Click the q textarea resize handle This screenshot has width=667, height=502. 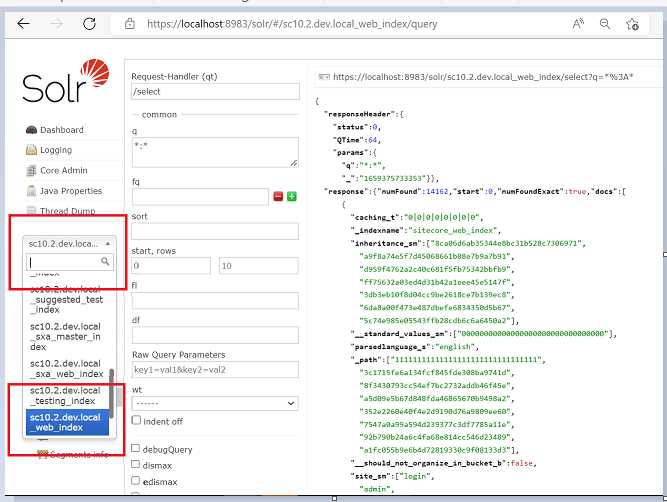pos(294,163)
